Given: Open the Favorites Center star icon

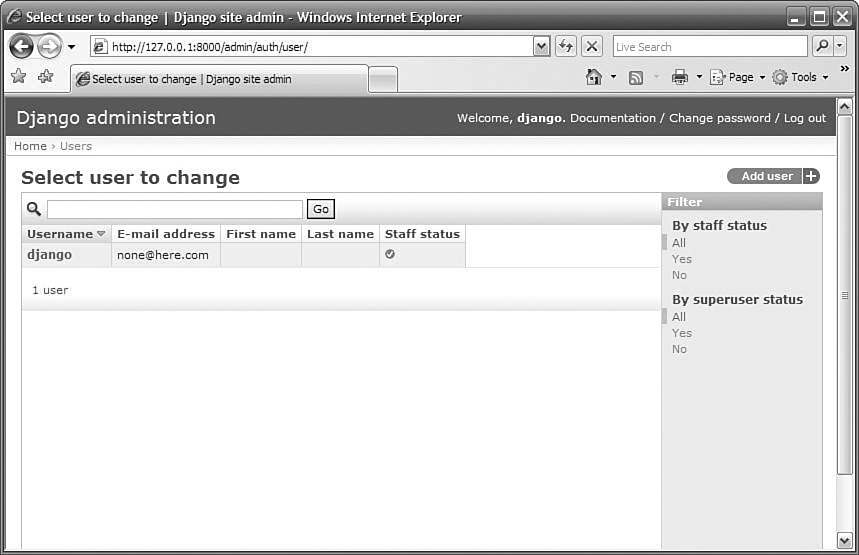Looking at the screenshot, I should [x=19, y=76].
